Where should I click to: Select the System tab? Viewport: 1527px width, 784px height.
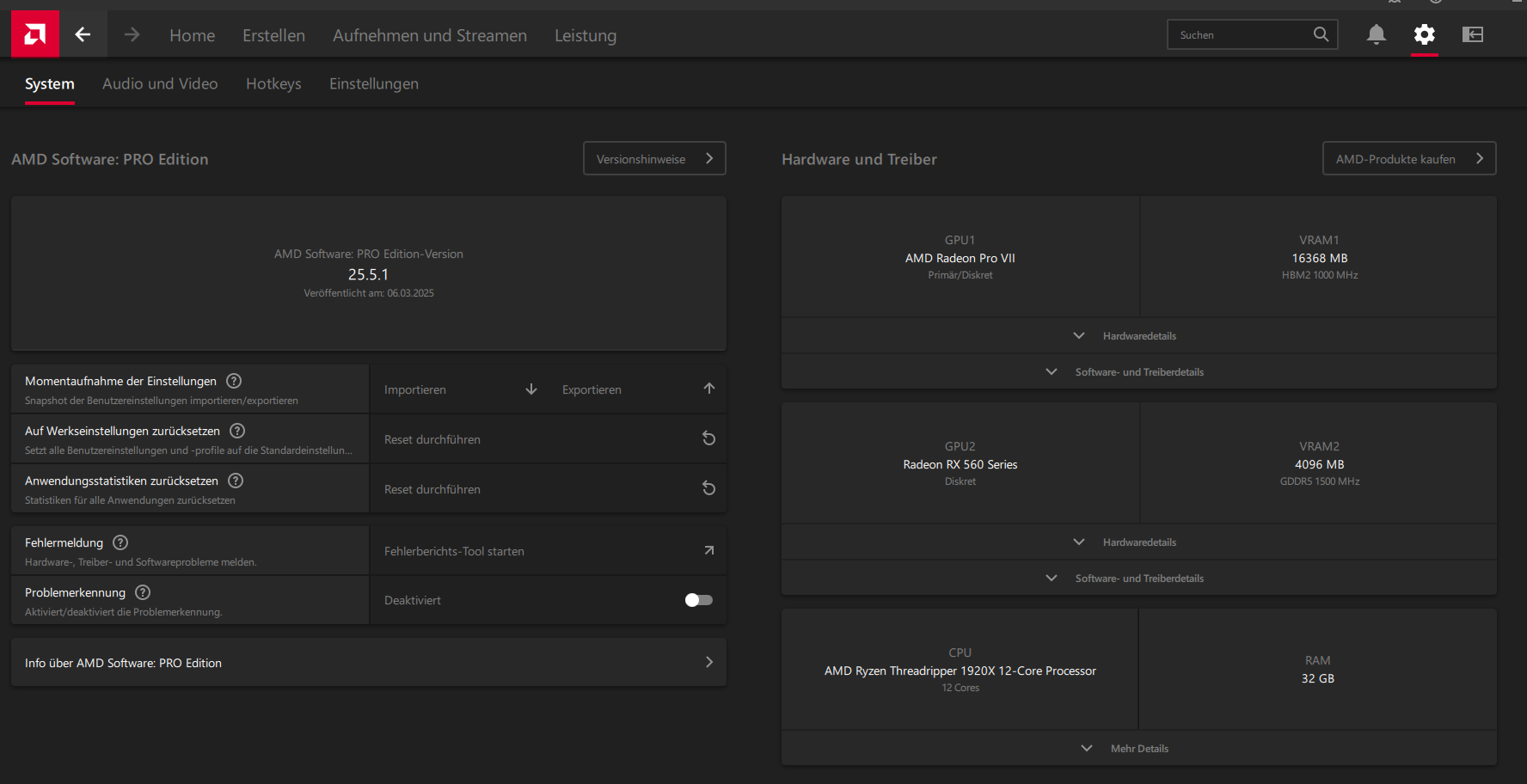pos(50,84)
